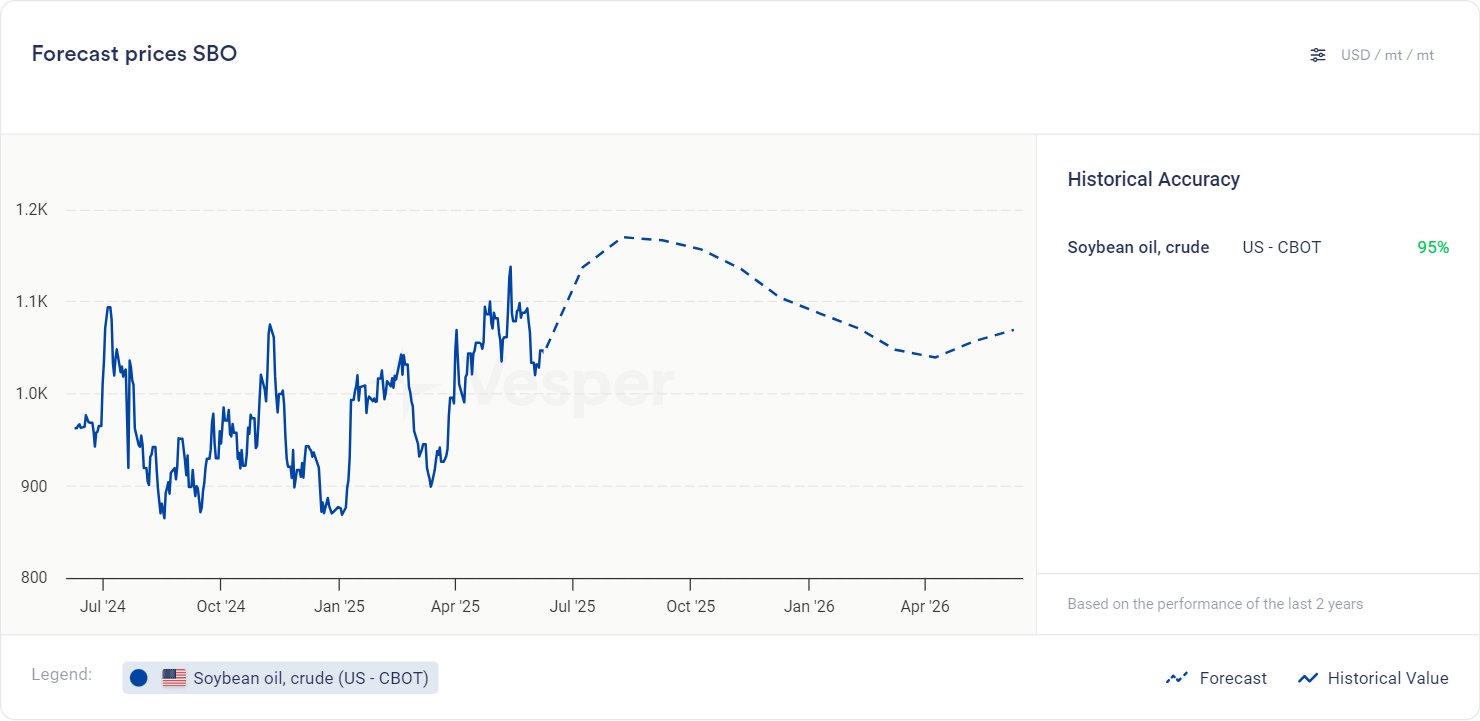Click the Vesper watermark logo on chart
The width and height of the screenshot is (1480, 721).
(560, 387)
